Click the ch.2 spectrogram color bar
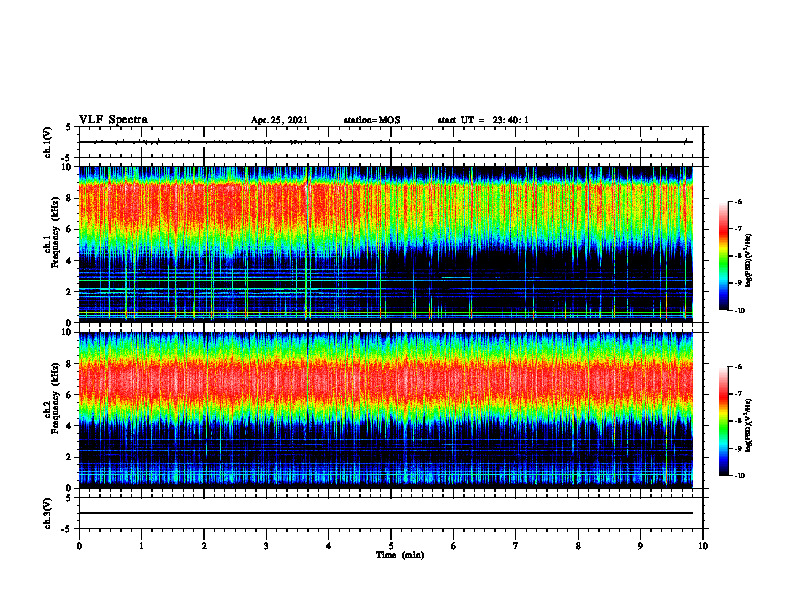This screenshot has height=612, width=792. (723, 421)
